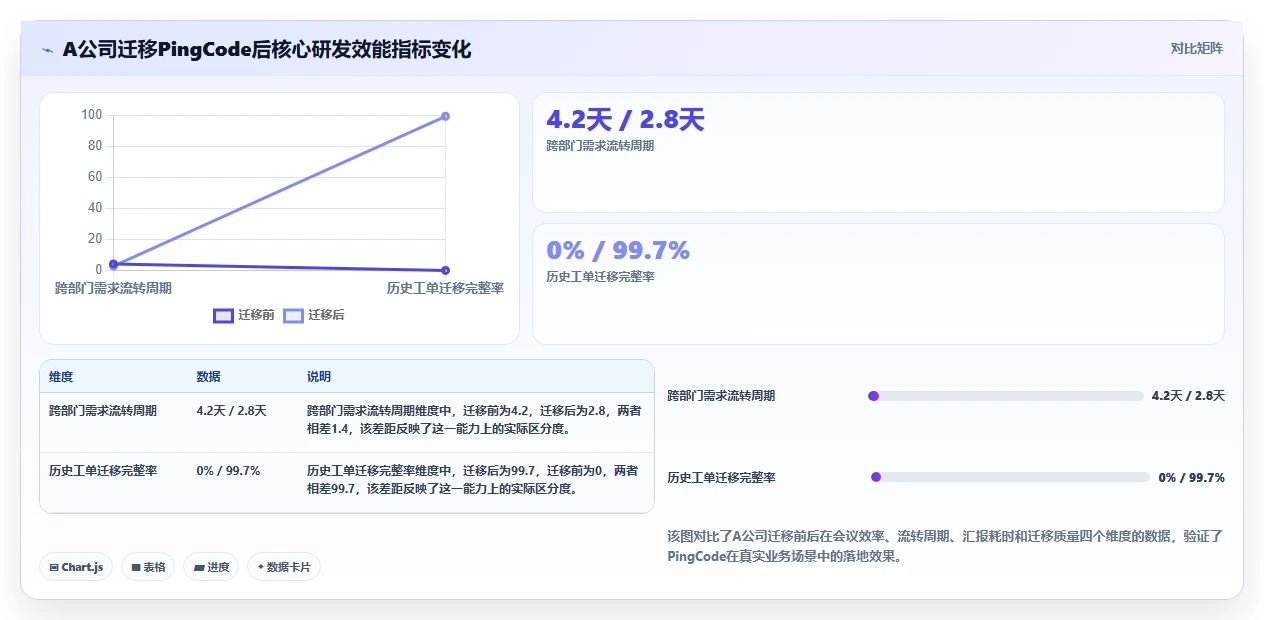Select the 跨部门需求流转周期 progress bar
Image resolution: width=1264 pixels, height=620 pixels.
[x=1006, y=396]
